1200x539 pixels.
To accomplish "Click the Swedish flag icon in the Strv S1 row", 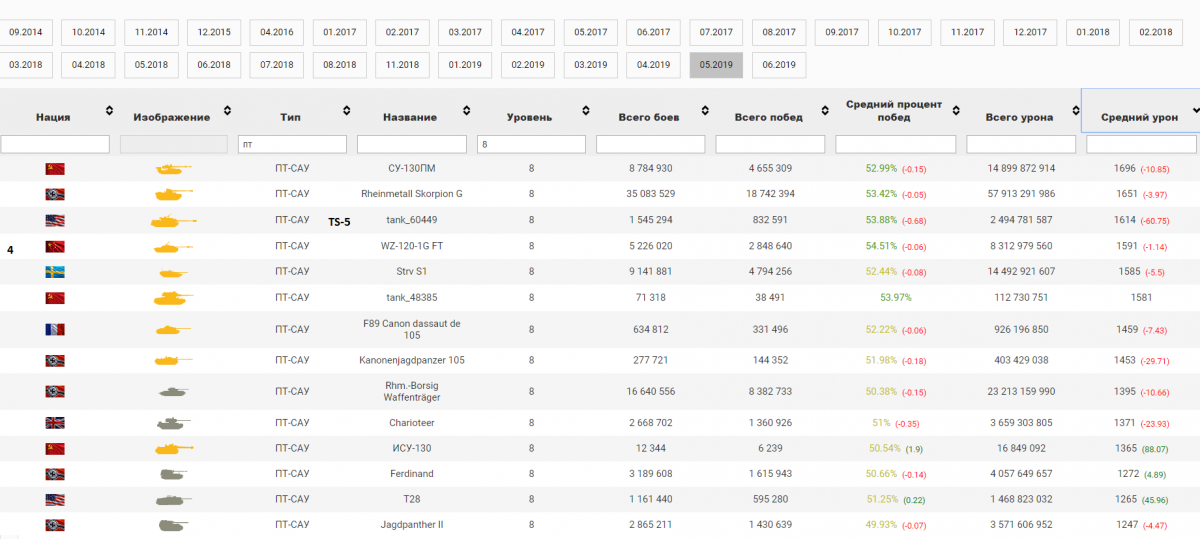I will (55, 272).
